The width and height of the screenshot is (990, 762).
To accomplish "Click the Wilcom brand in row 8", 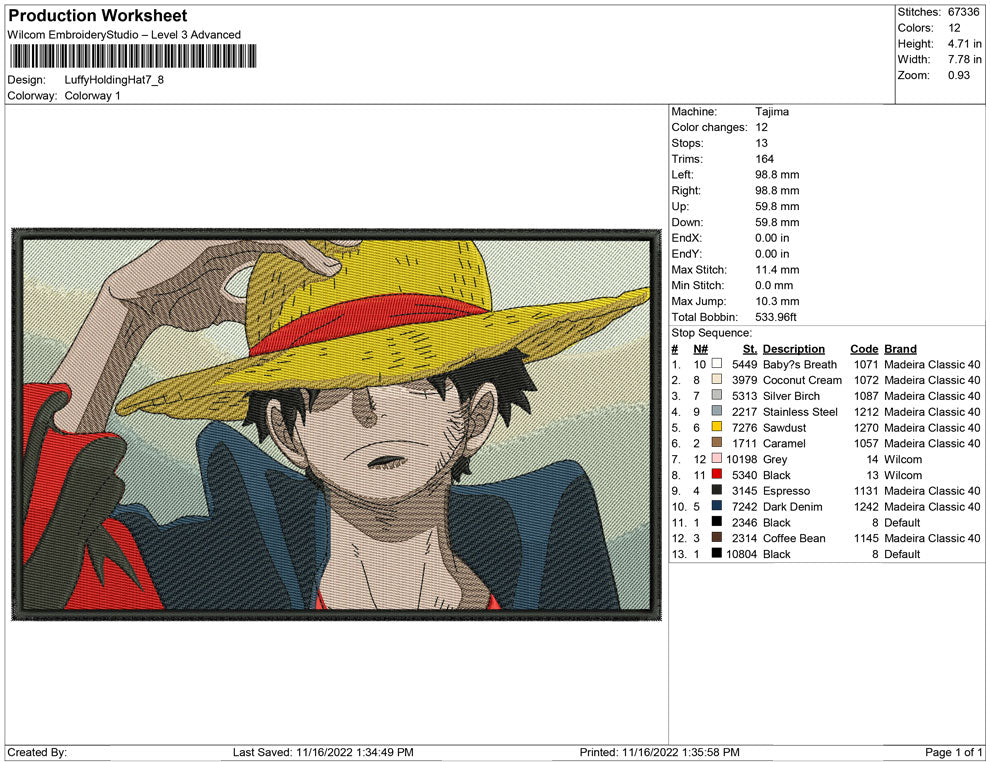I will 903,475.
